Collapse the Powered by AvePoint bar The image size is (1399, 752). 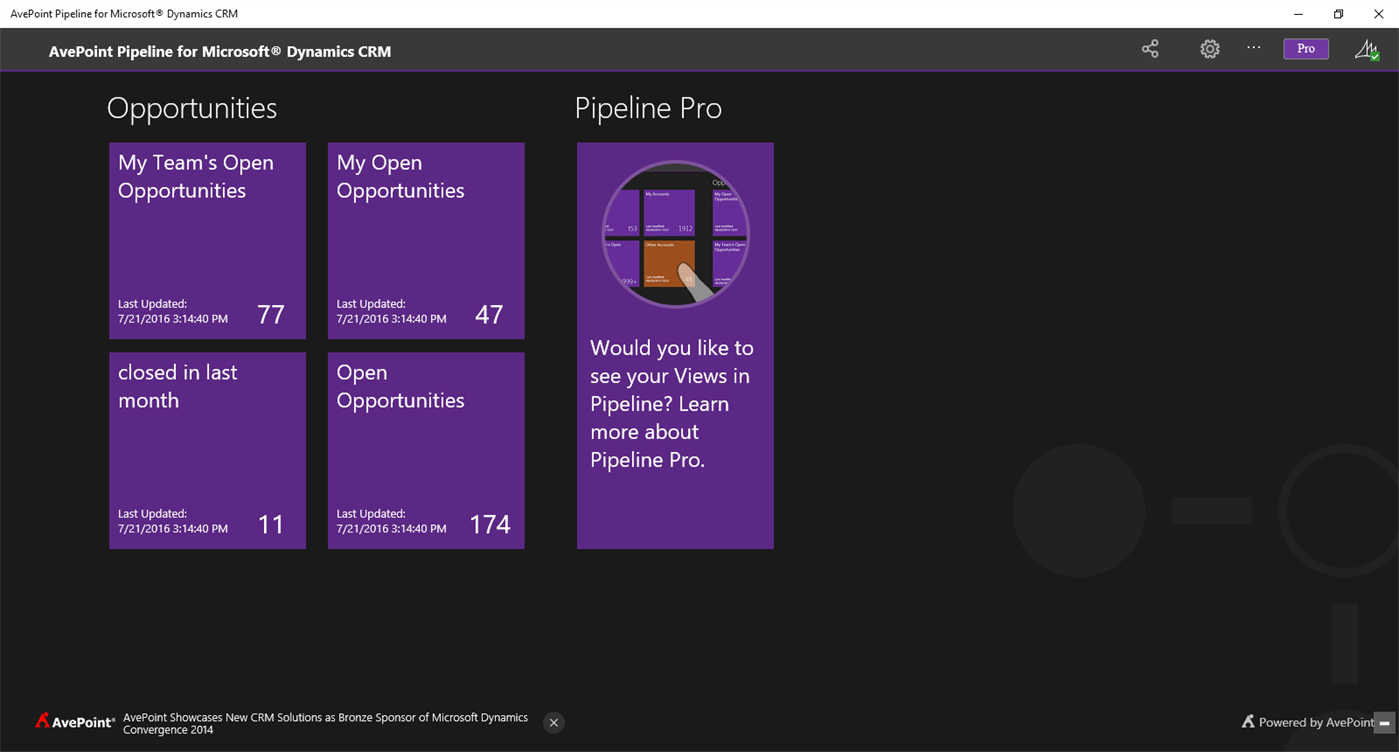(1387, 722)
